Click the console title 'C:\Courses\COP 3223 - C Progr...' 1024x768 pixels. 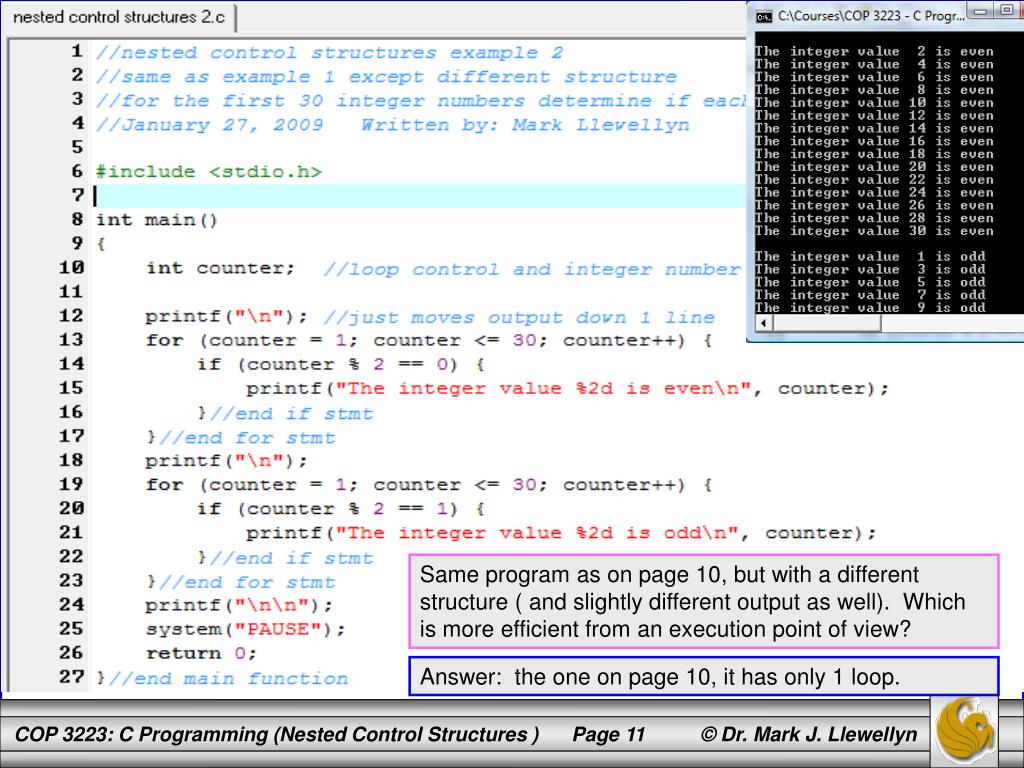coord(871,16)
